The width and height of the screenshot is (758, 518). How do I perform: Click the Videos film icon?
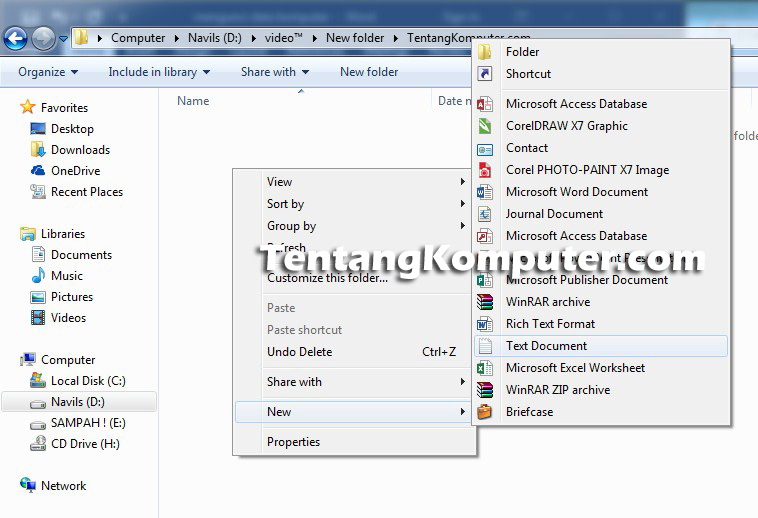pyautogui.click(x=38, y=317)
